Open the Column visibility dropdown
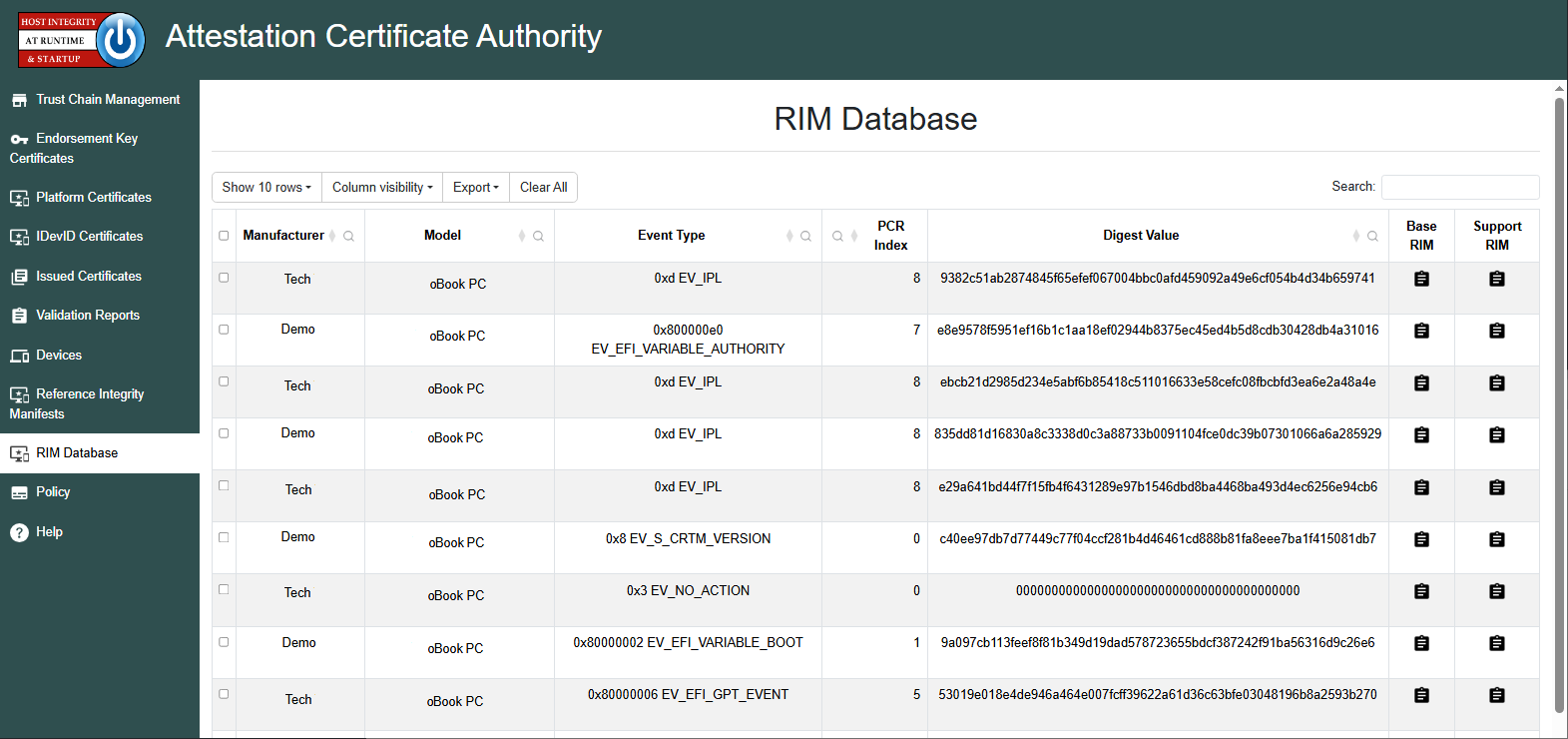The height and width of the screenshot is (739, 1568). (x=382, y=188)
